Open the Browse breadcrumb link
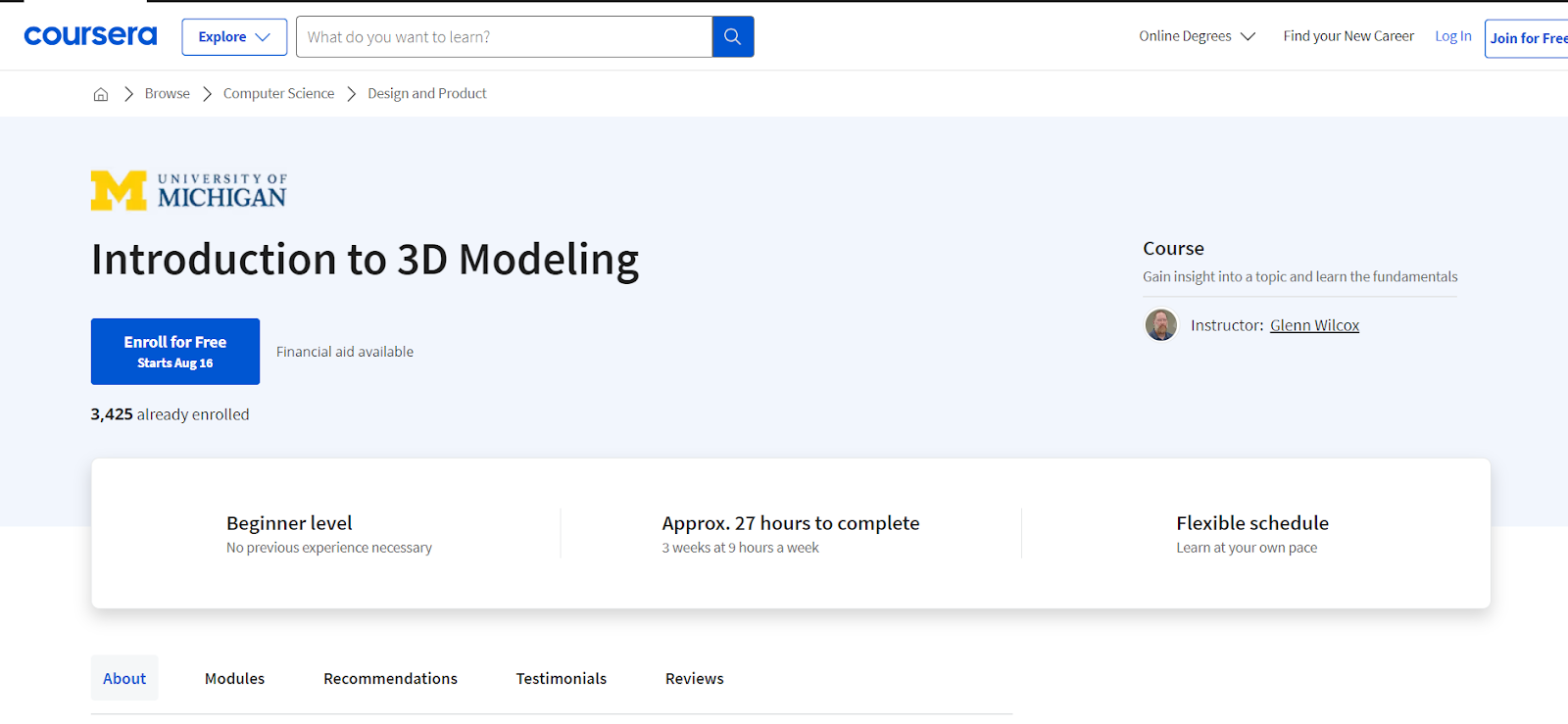 click(x=168, y=93)
